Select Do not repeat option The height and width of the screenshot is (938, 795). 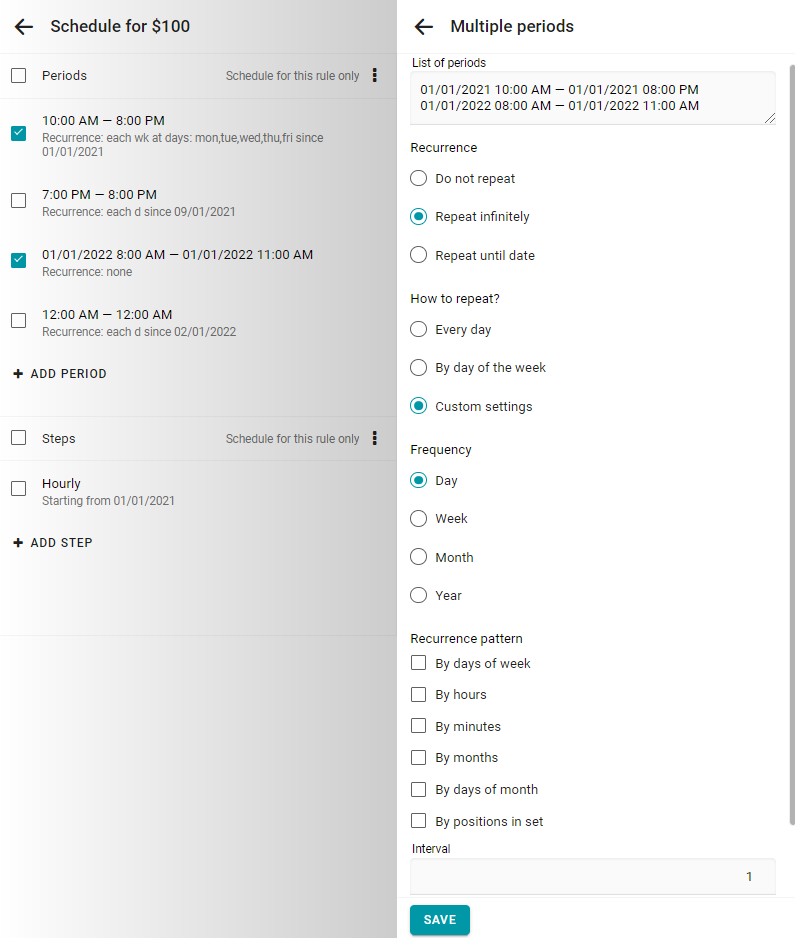point(418,178)
